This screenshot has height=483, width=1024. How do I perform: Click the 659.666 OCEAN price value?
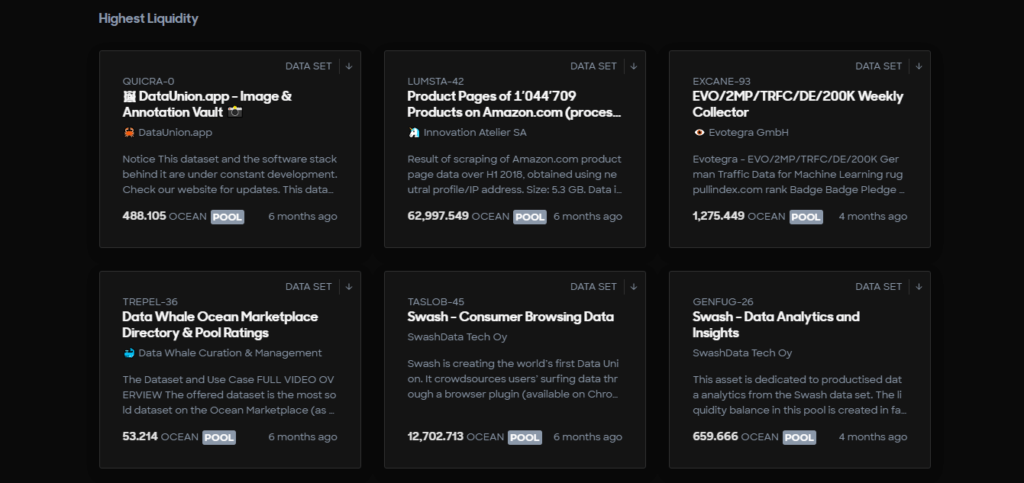736,437
